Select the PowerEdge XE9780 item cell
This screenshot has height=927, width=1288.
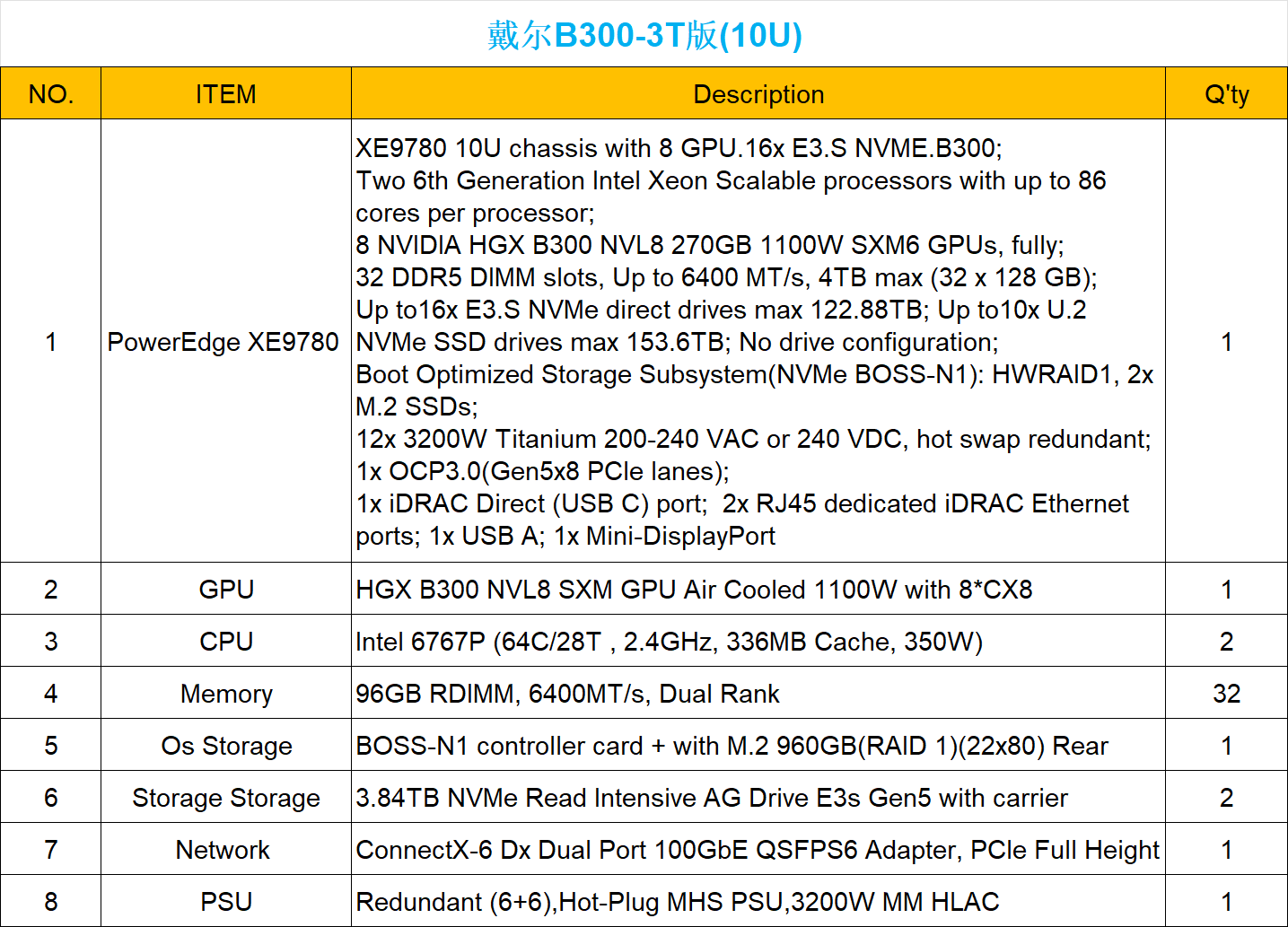tap(226, 341)
